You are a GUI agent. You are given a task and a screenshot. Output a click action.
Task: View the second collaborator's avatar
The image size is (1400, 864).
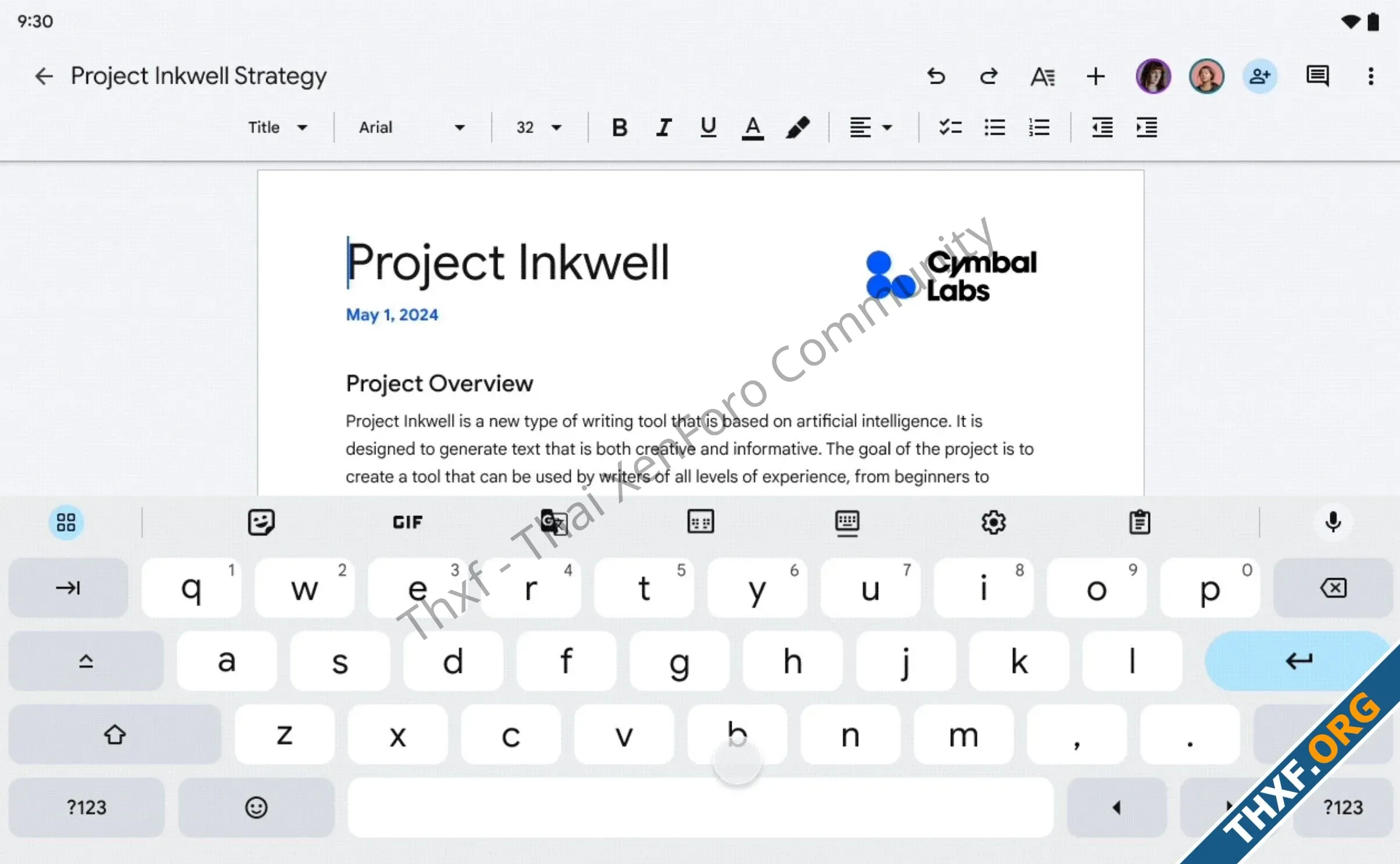click(x=1207, y=76)
